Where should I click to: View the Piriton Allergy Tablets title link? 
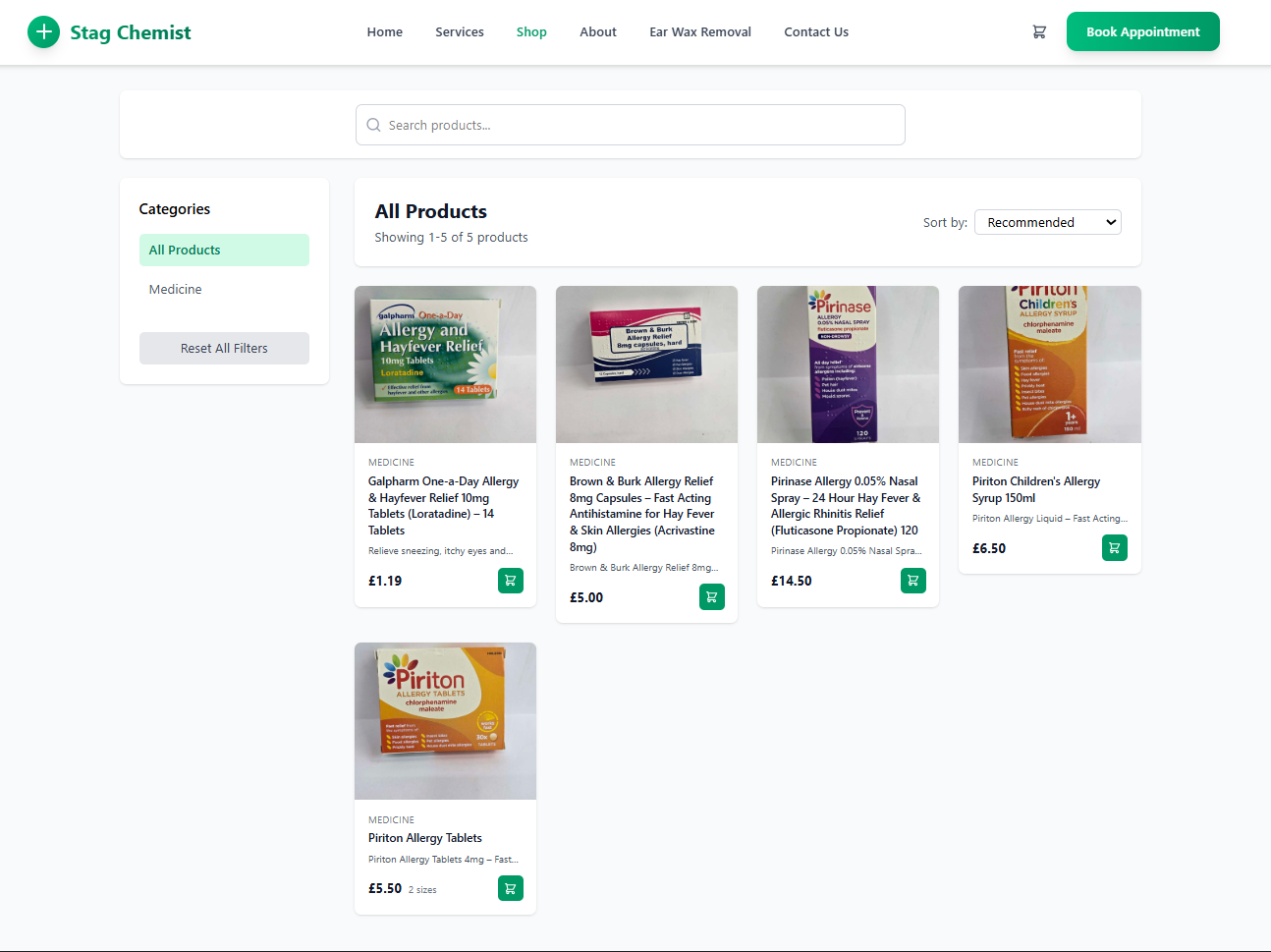point(425,838)
